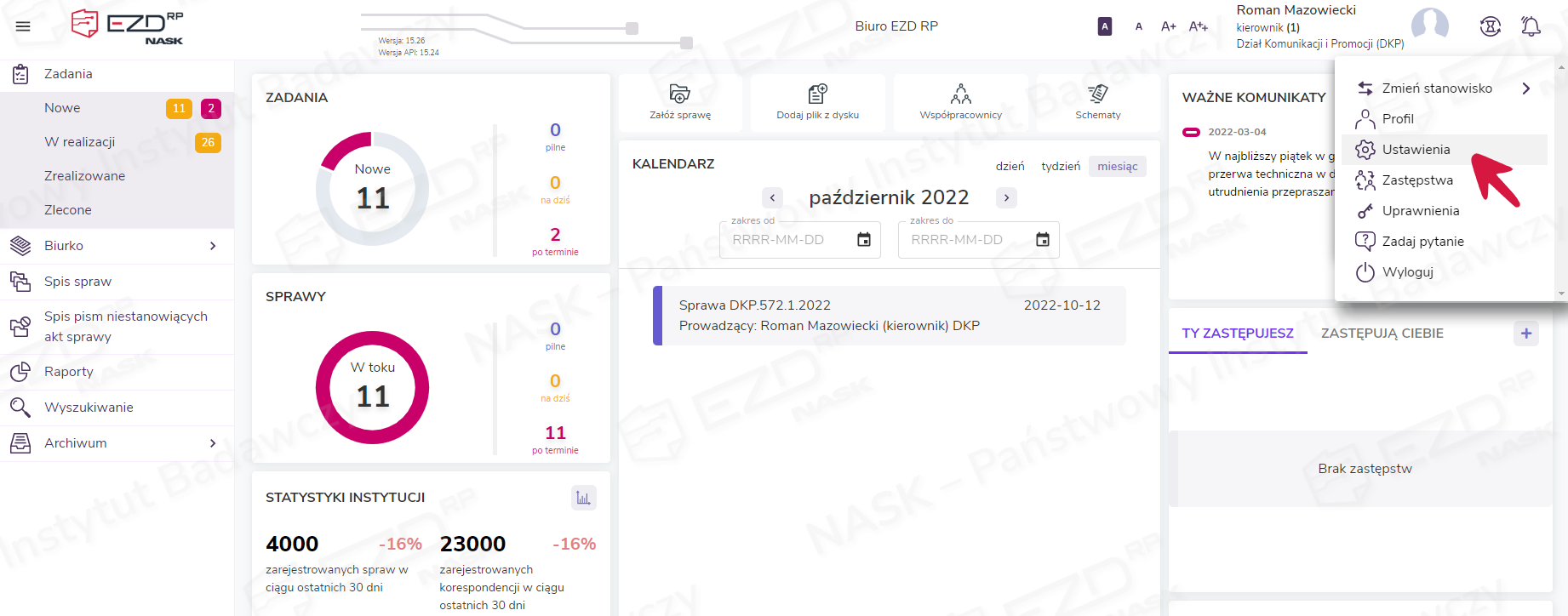Viewport: 1568px width, 616px height.
Task: Open Współpracownicy icon
Action: tap(960, 94)
